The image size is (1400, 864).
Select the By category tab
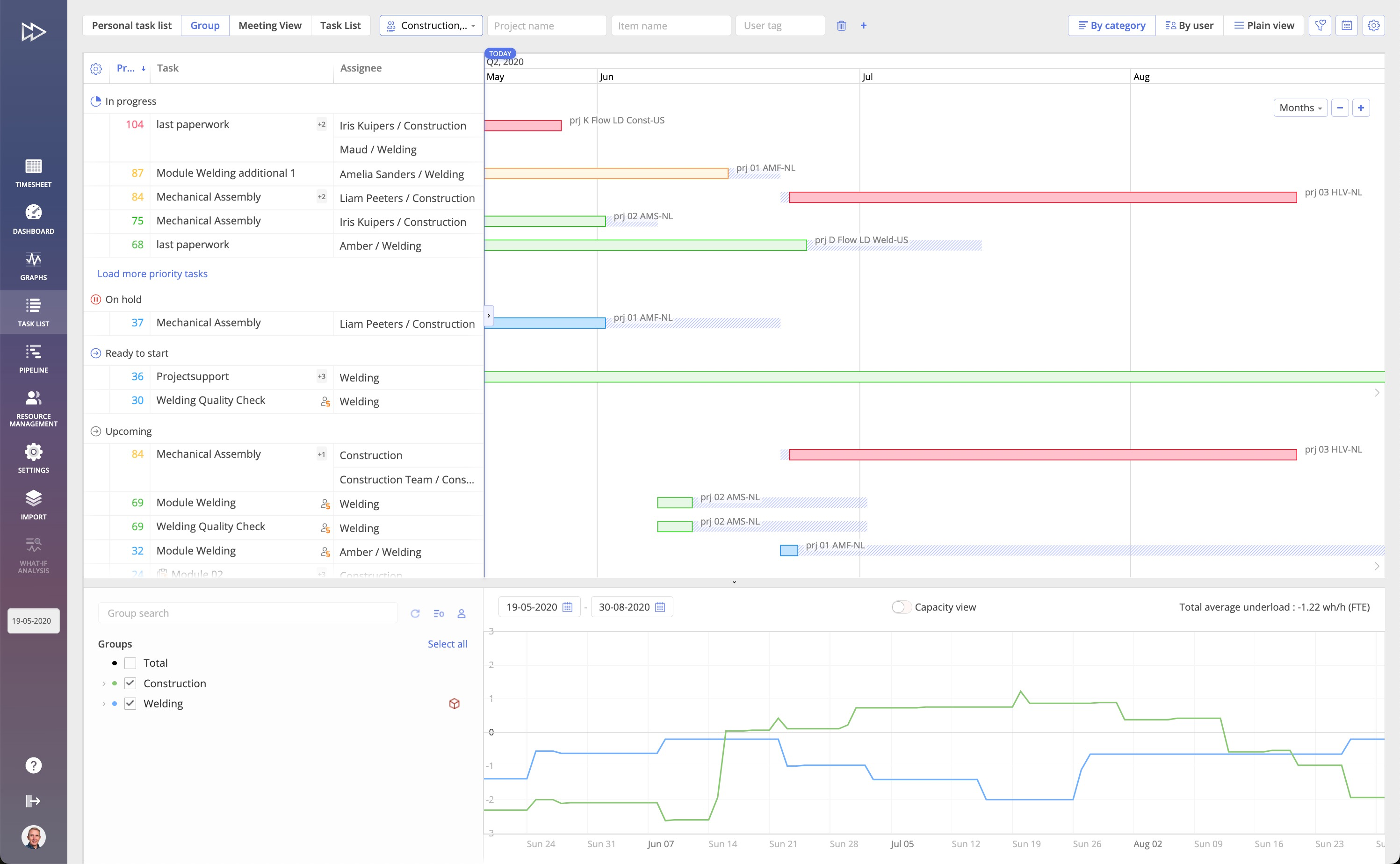[x=1113, y=25]
